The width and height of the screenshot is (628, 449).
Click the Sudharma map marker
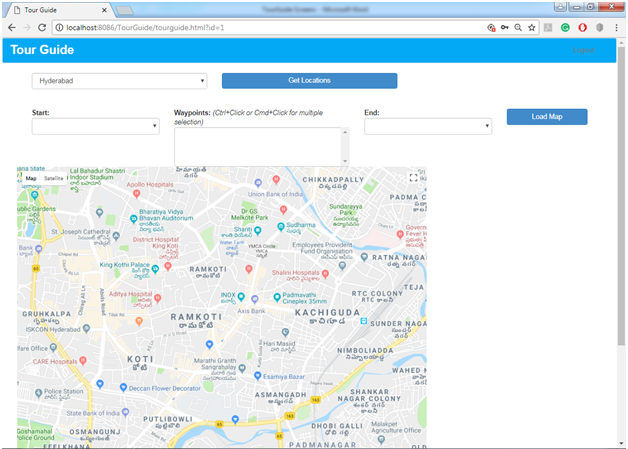(x=281, y=227)
